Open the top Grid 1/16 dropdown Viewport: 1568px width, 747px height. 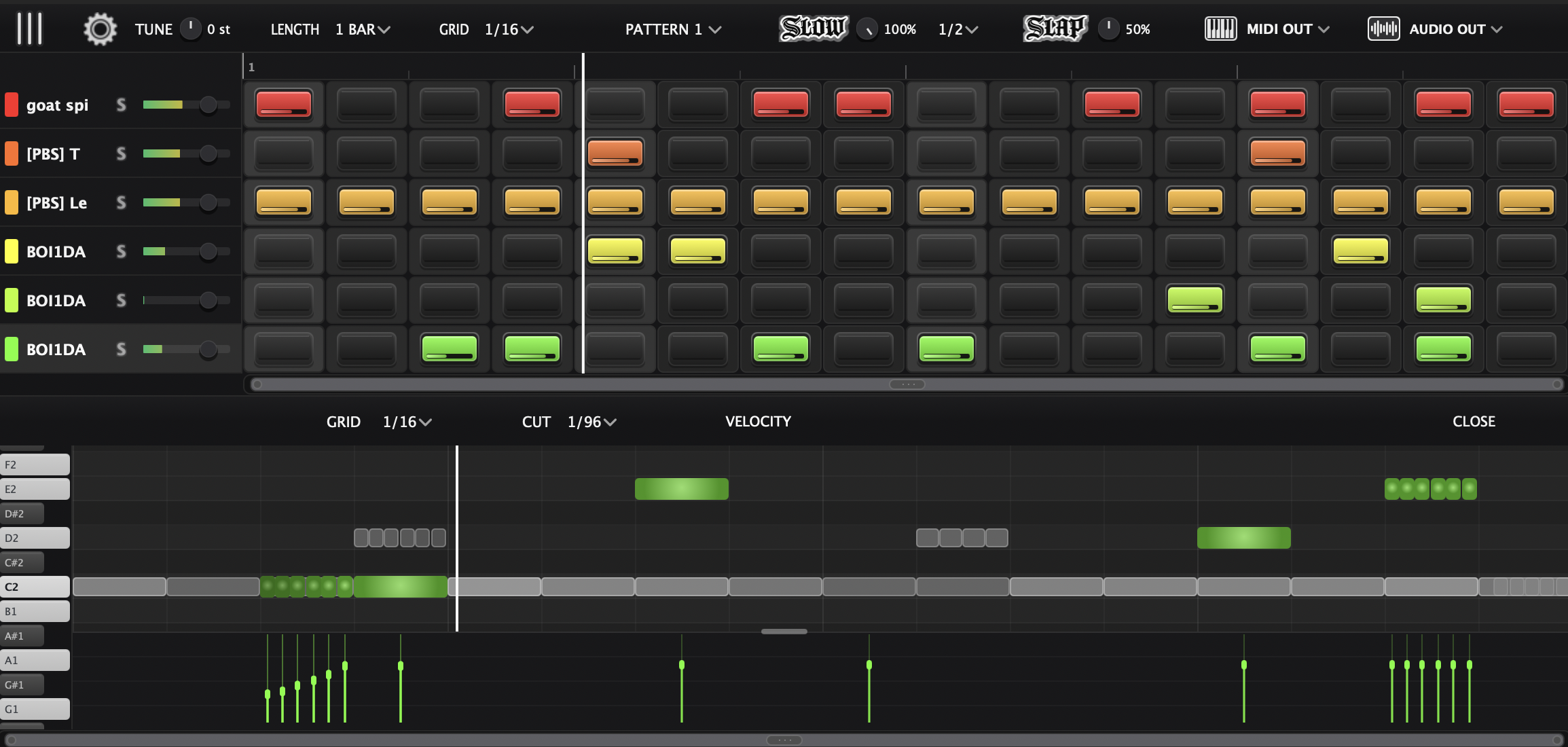(x=509, y=29)
